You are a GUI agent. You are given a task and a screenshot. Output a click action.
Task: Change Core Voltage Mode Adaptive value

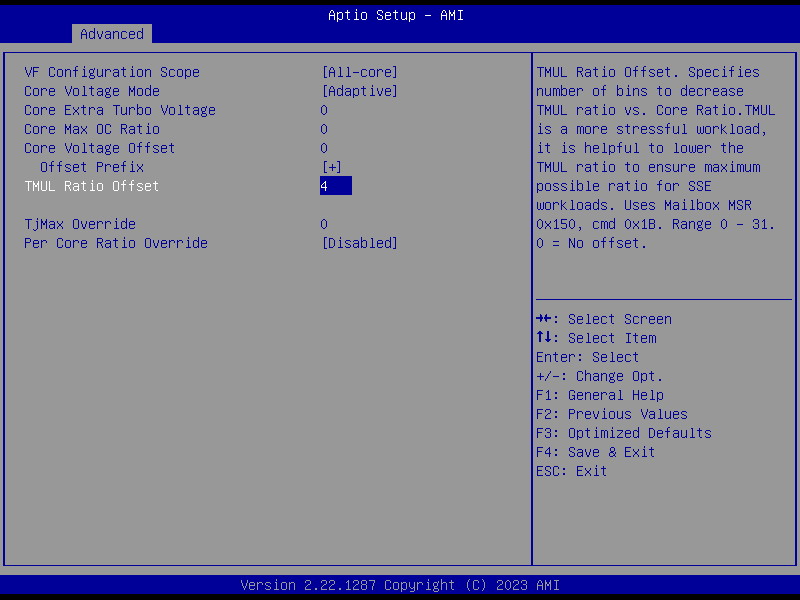pyautogui.click(x=360, y=91)
